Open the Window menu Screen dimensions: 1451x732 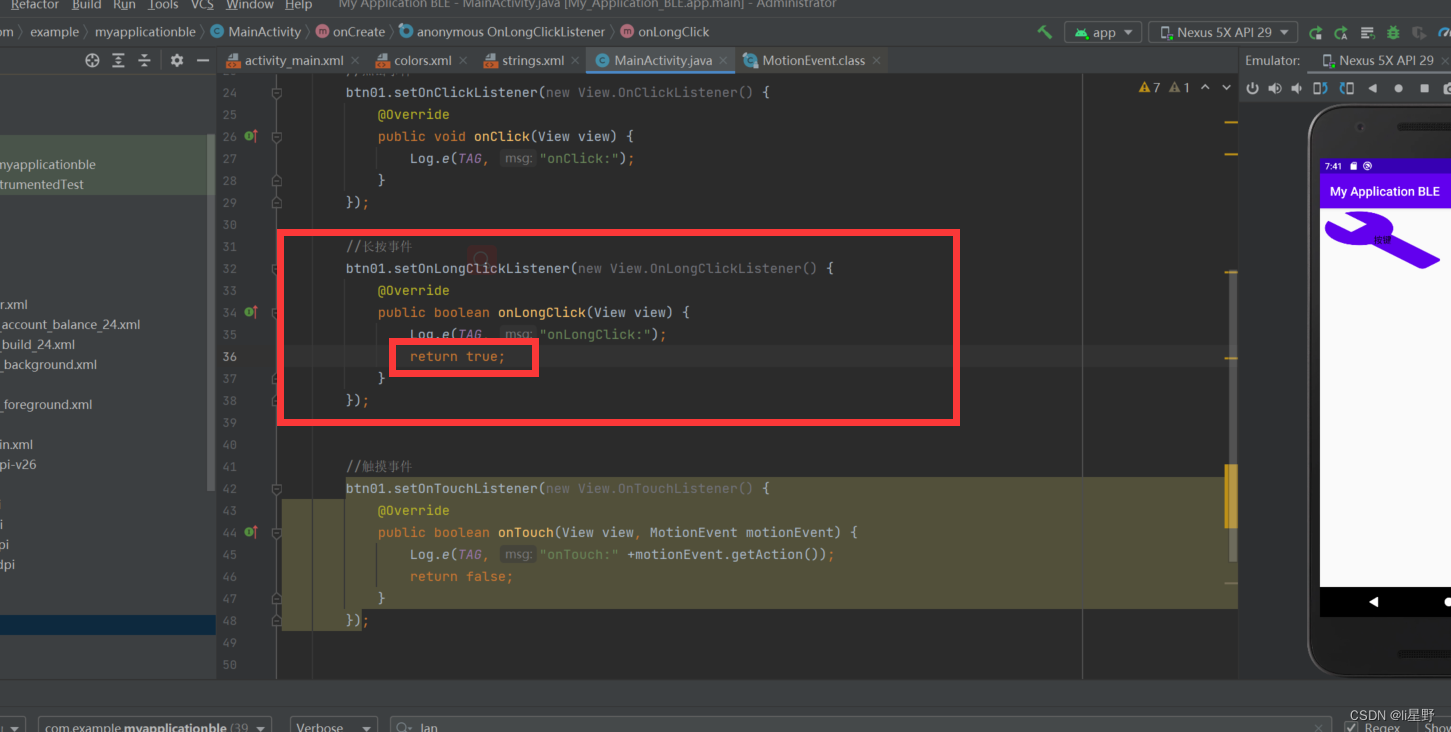pos(250,5)
